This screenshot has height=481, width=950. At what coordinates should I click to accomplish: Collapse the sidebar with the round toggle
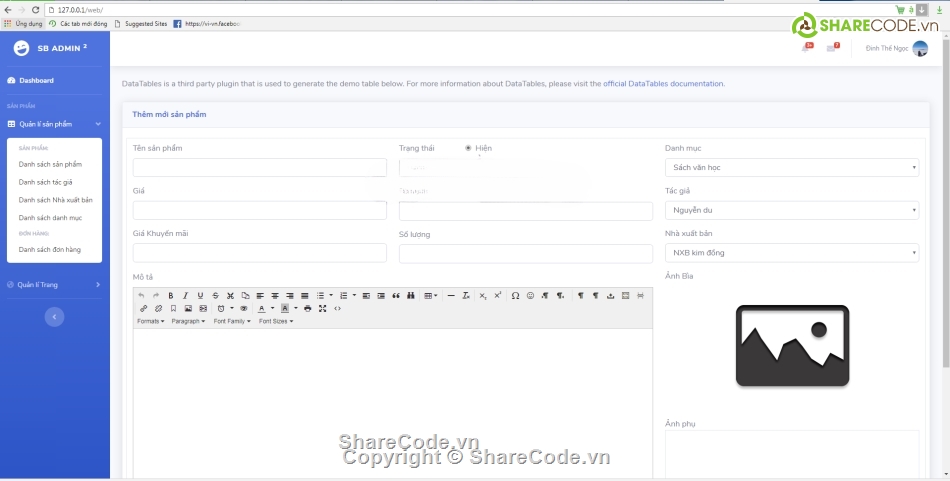pos(55,317)
